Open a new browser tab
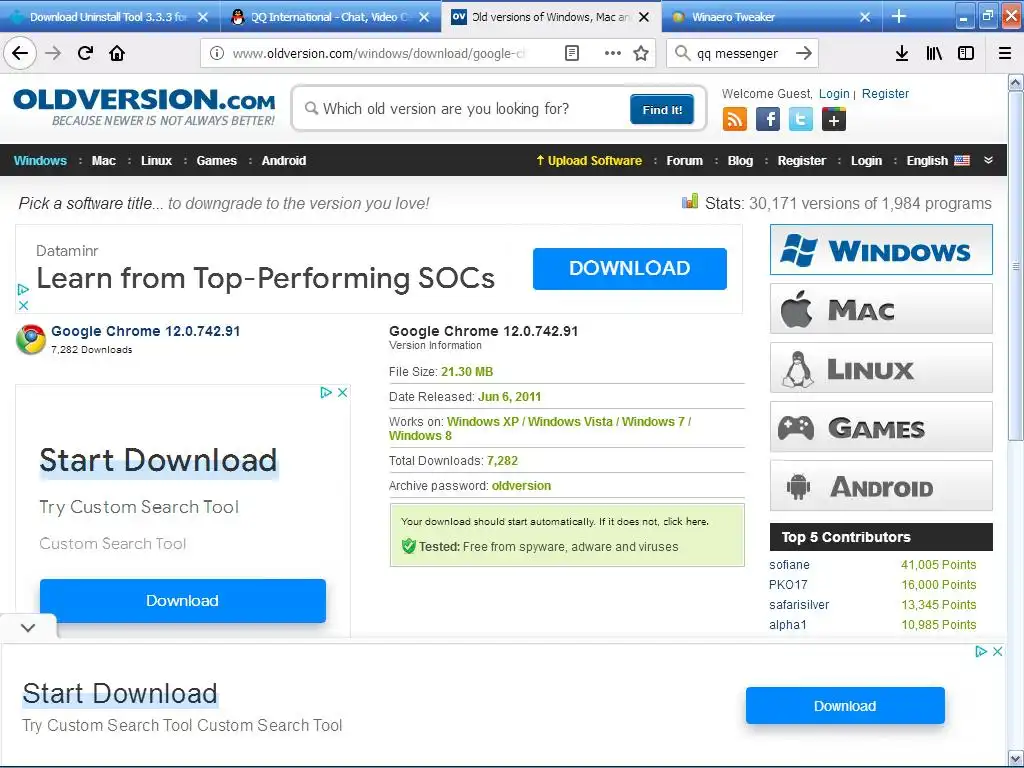This screenshot has width=1024, height=768. [899, 16]
